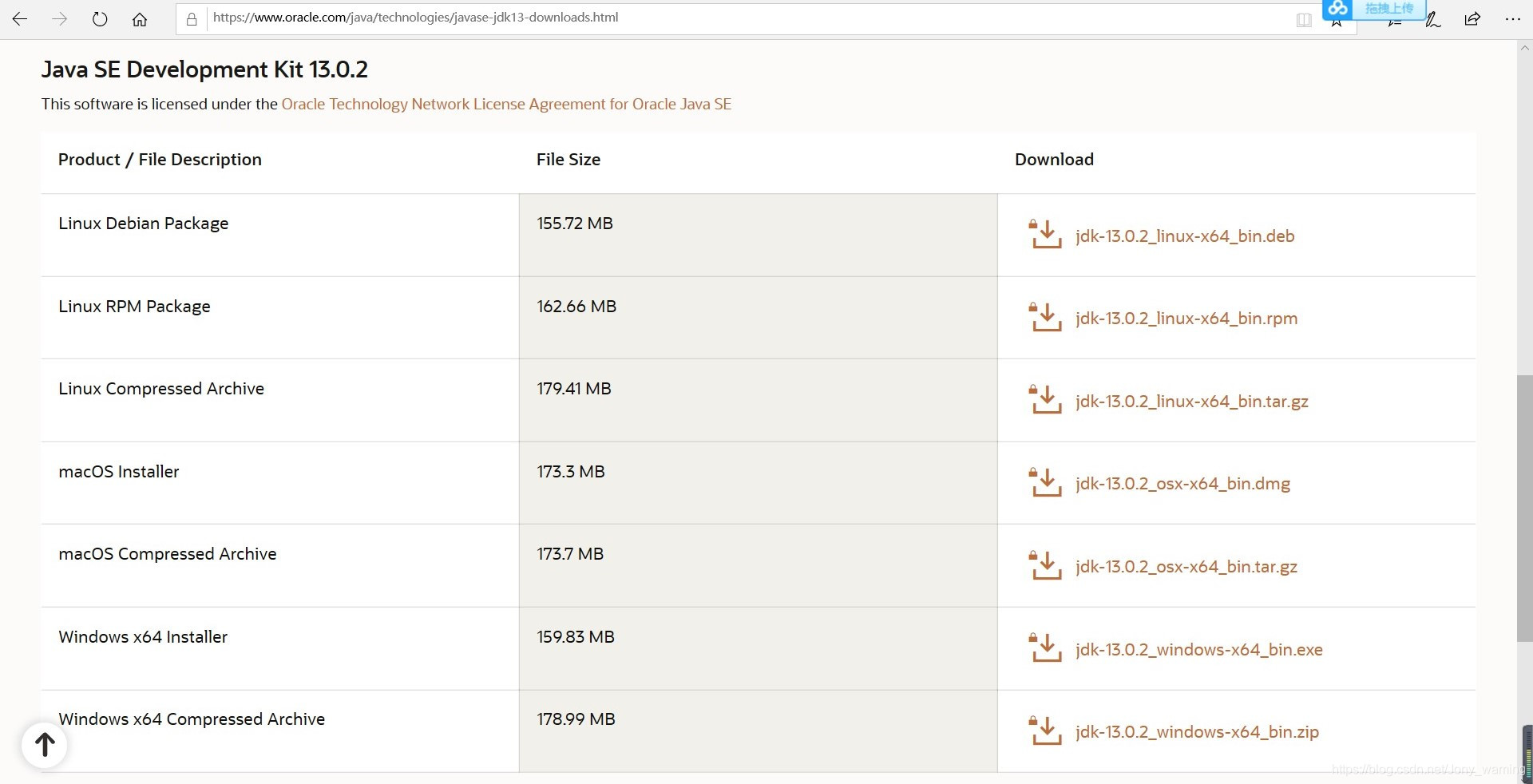This screenshot has height=784, width=1533.
Task: Click the 173.7 MB file size
Action: pos(570,554)
